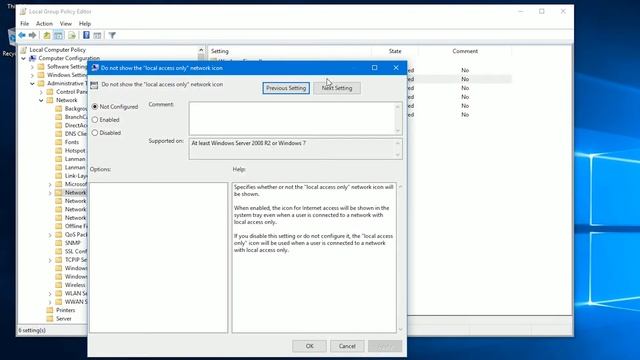Image resolution: width=640 pixels, height=360 pixels.
Task: Expand the WLAN Service folder
Action: coord(50,293)
